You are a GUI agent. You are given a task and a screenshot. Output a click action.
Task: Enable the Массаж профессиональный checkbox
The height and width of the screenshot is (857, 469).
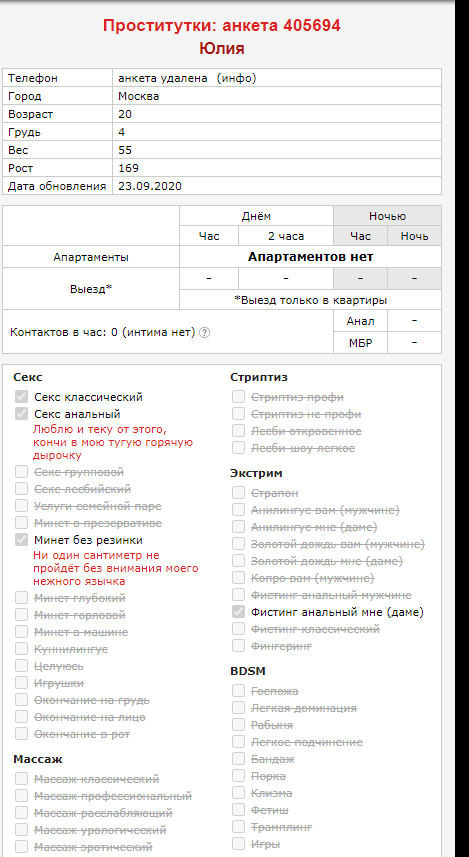tap(21, 796)
